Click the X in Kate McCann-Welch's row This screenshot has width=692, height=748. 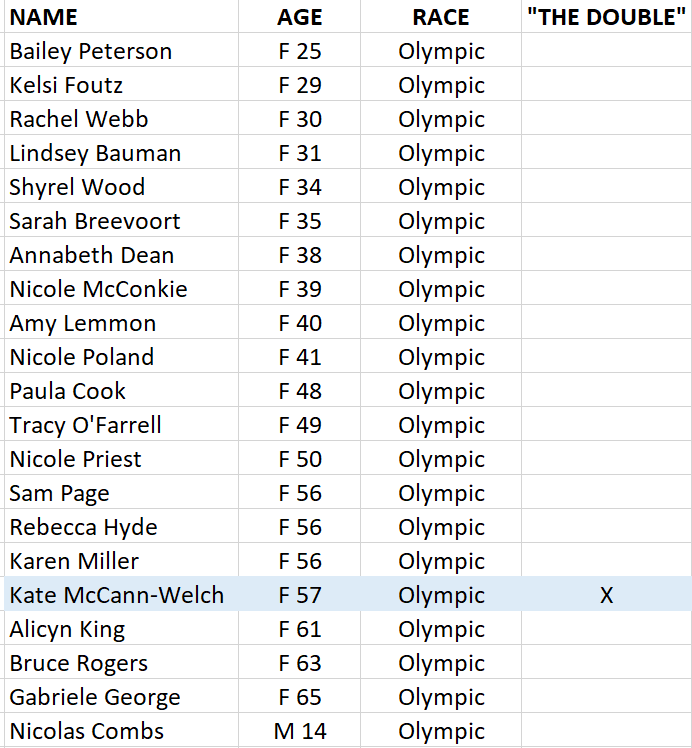[x=607, y=594]
